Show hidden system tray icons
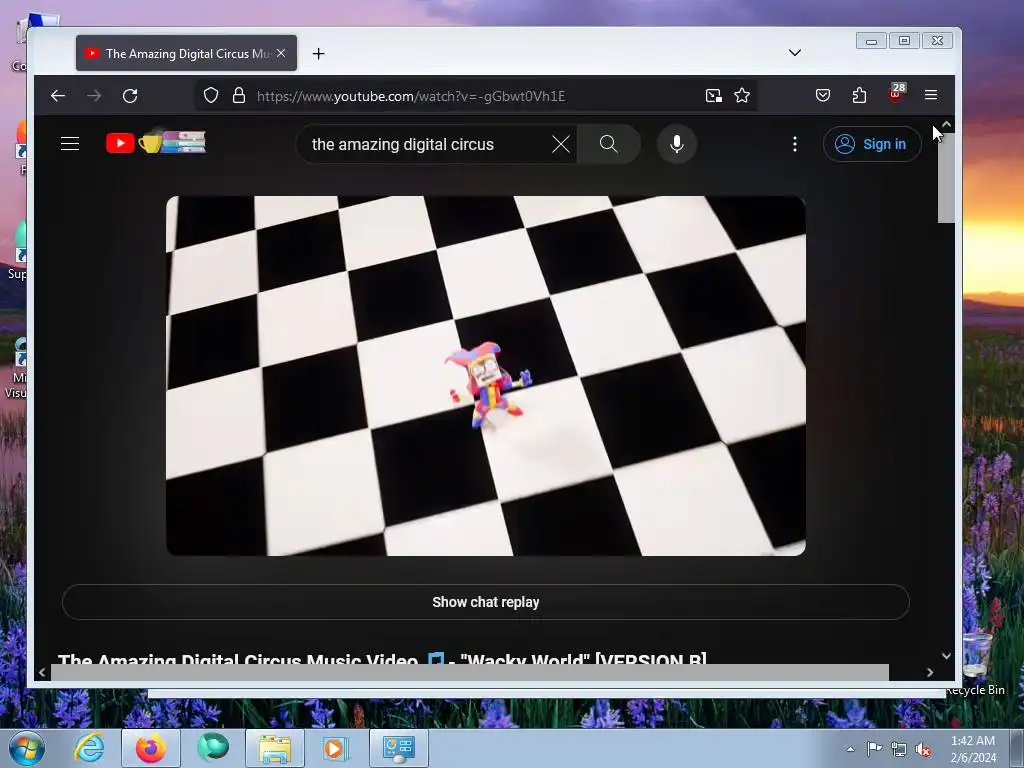Image resolution: width=1024 pixels, height=768 pixels. click(850, 749)
